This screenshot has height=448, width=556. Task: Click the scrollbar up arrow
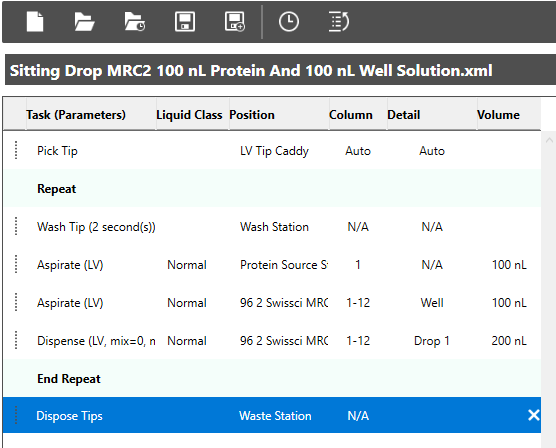coord(549,140)
